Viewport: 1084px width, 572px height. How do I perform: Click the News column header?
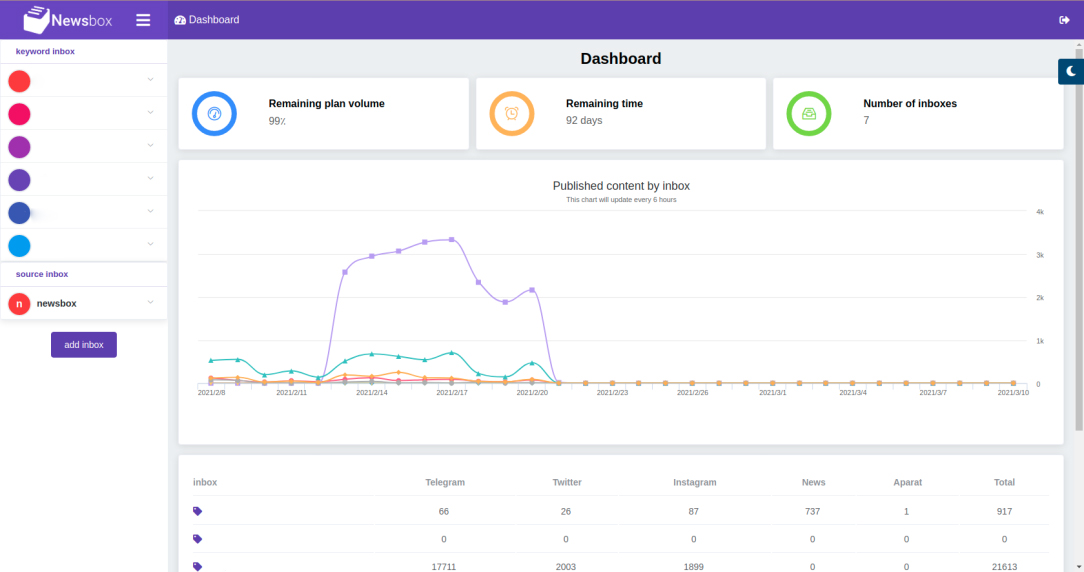click(813, 482)
